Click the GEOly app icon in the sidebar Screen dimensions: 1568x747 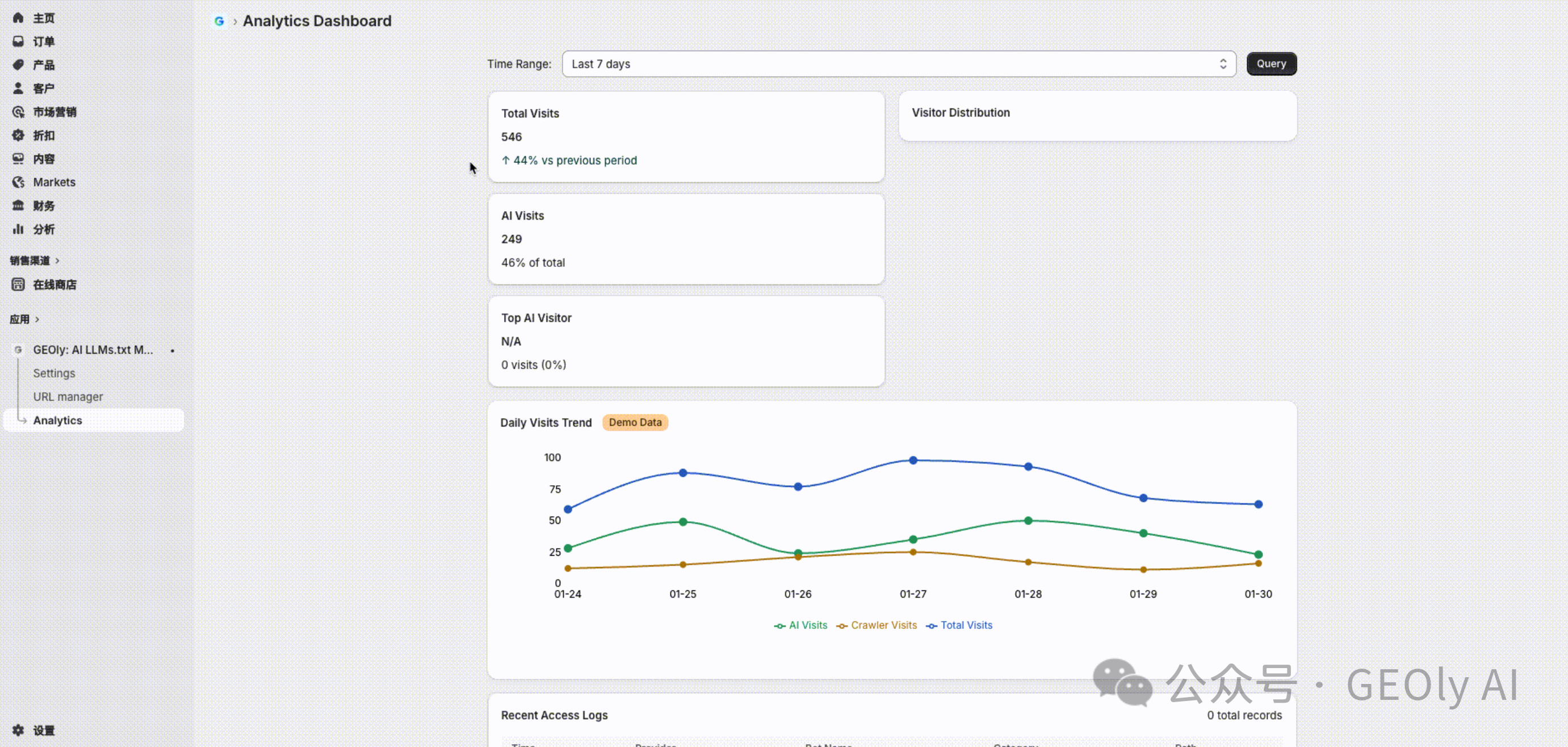pyautogui.click(x=18, y=350)
